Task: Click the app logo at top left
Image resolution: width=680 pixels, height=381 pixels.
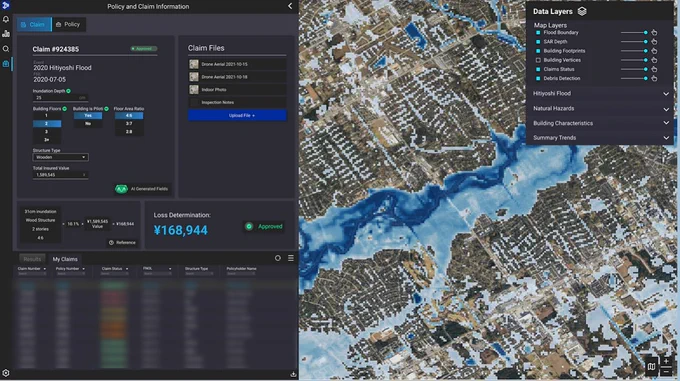Action: click(x=6, y=5)
